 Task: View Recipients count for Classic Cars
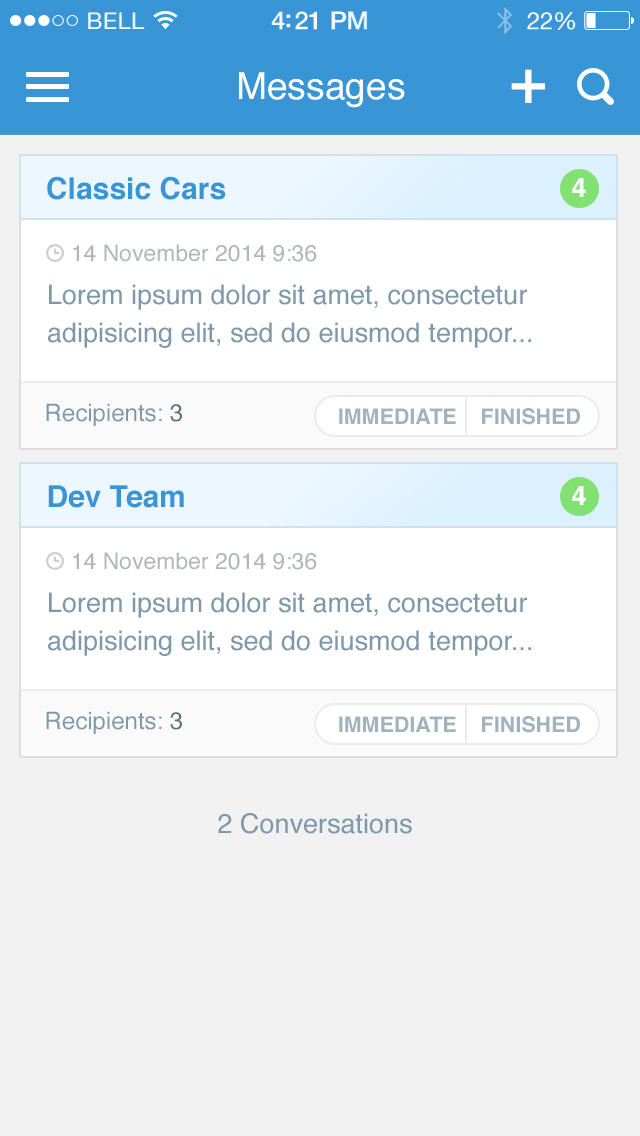point(114,413)
